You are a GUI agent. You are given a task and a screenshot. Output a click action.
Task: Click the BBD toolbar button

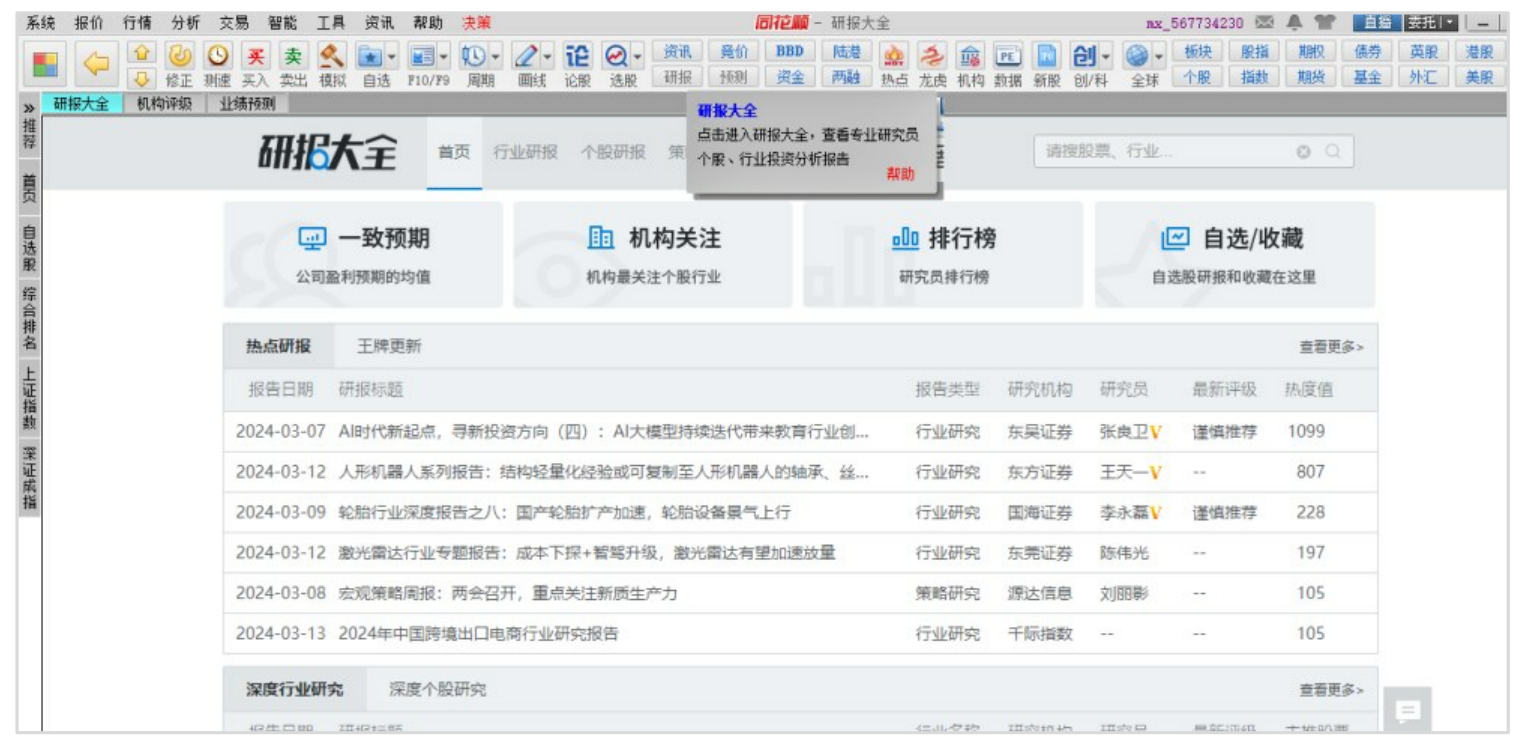790,51
